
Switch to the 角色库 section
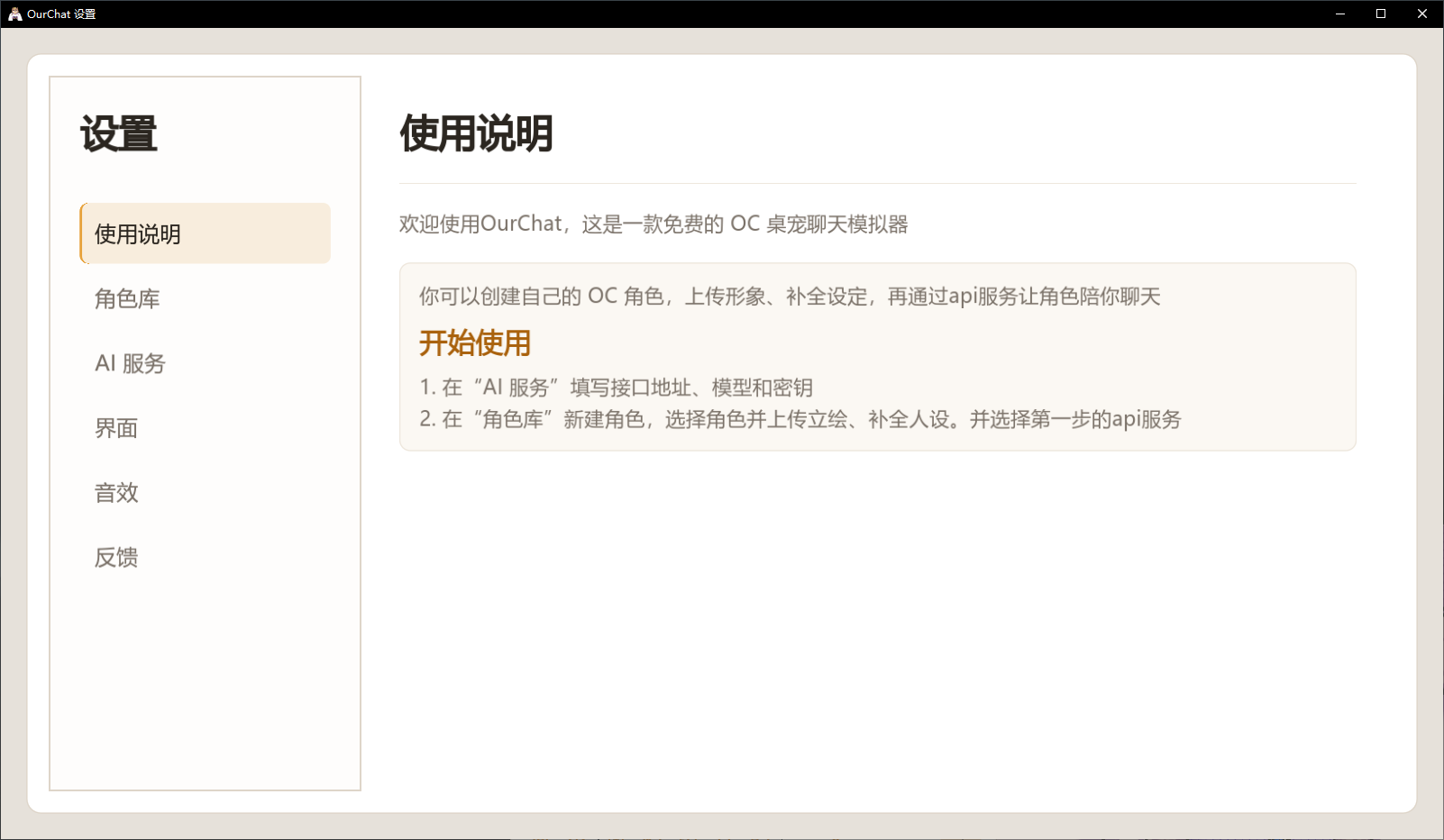click(x=206, y=298)
